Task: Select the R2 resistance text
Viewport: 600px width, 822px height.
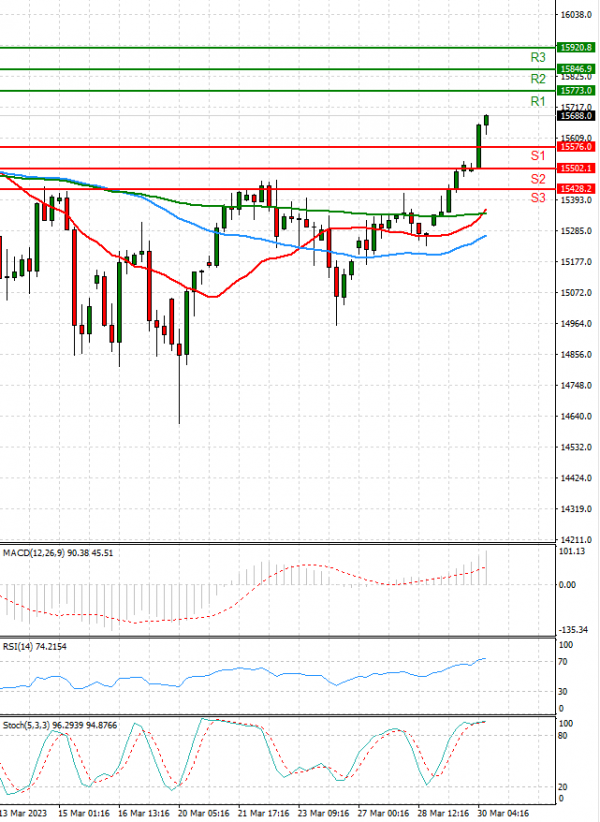Action: coord(538,79)
